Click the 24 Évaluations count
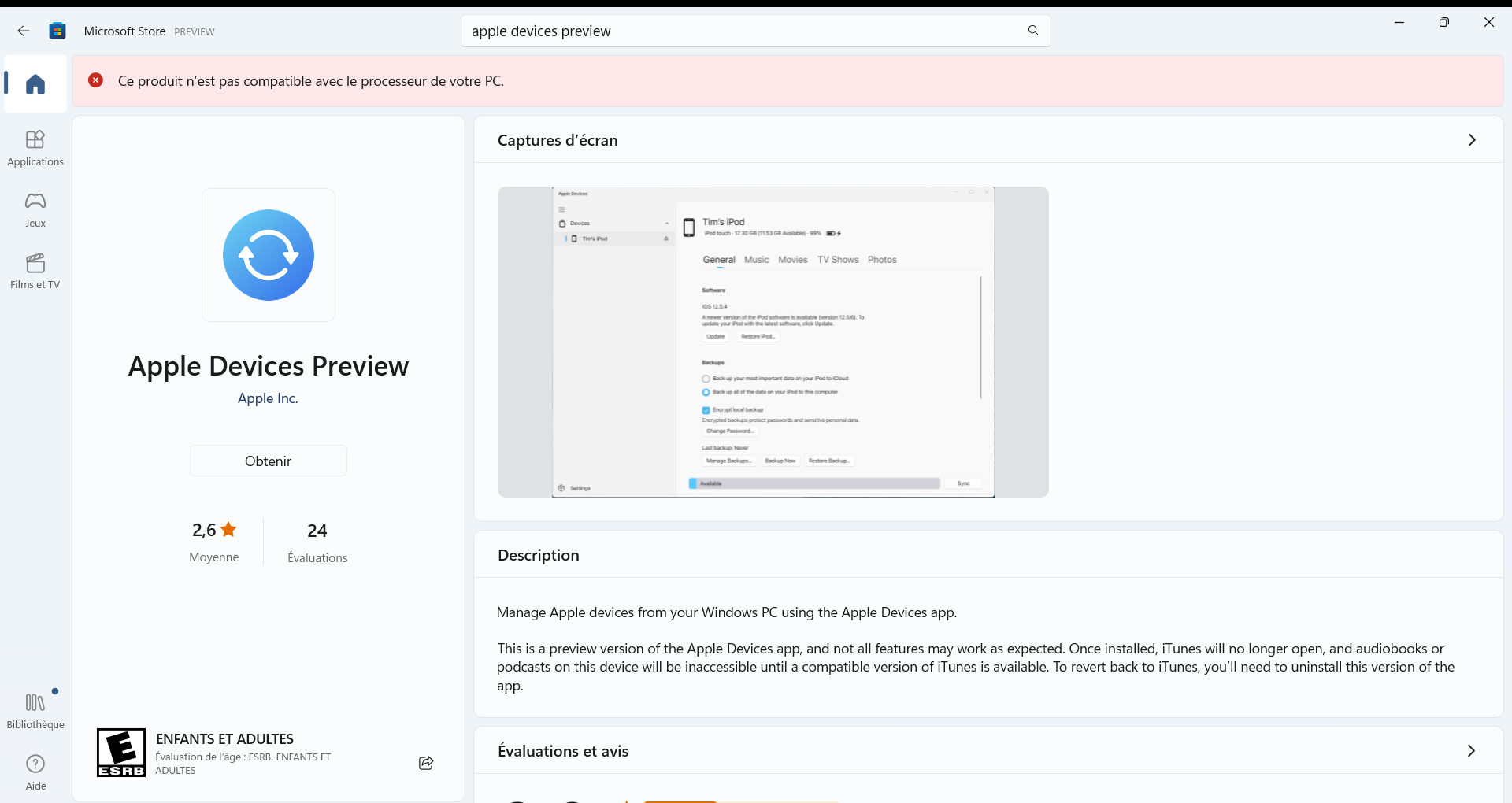This screenshot has height=803, width=1512. pyautogui.click(x=317, y=542)
